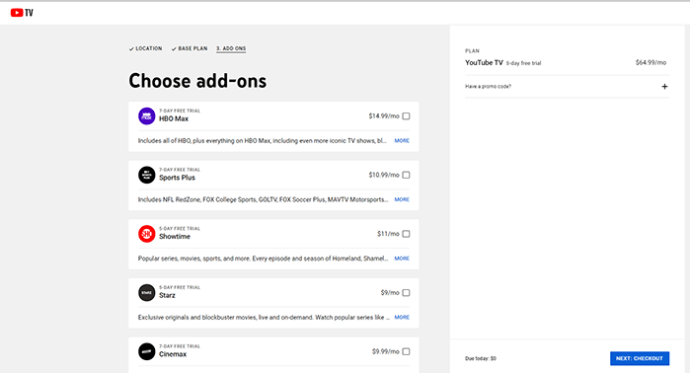Click the YouTube TV logo
Viewport: 690px width, 373px height.
point(22,13)
